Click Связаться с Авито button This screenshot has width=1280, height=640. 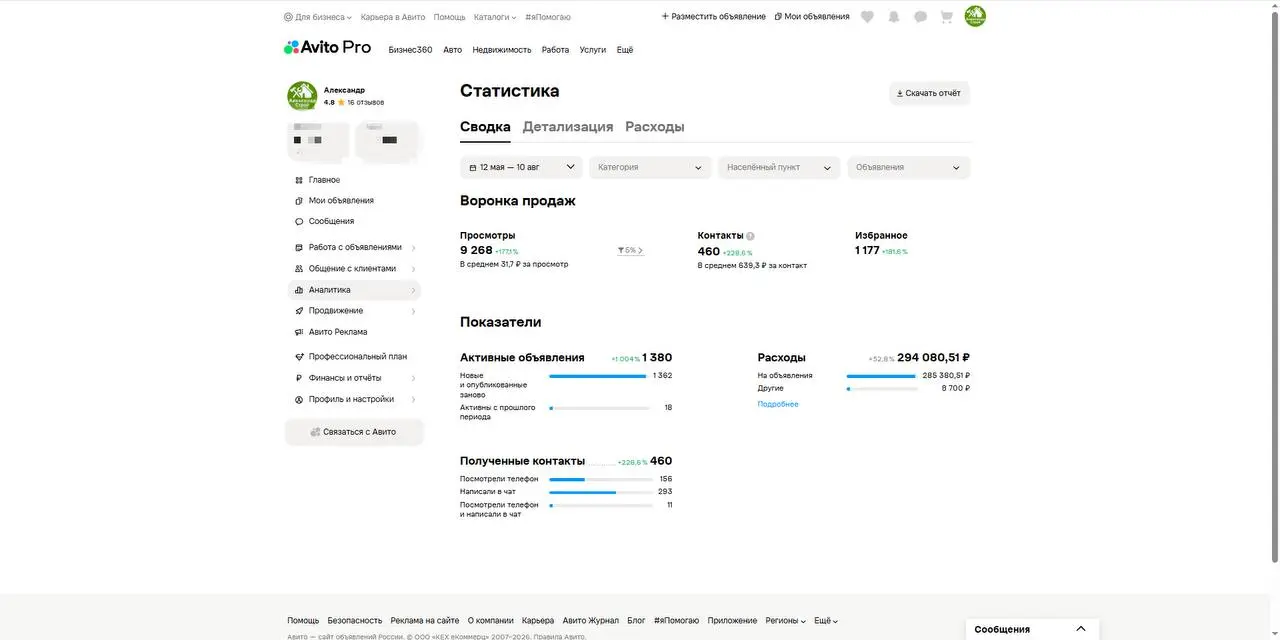(x=354, y=432)
